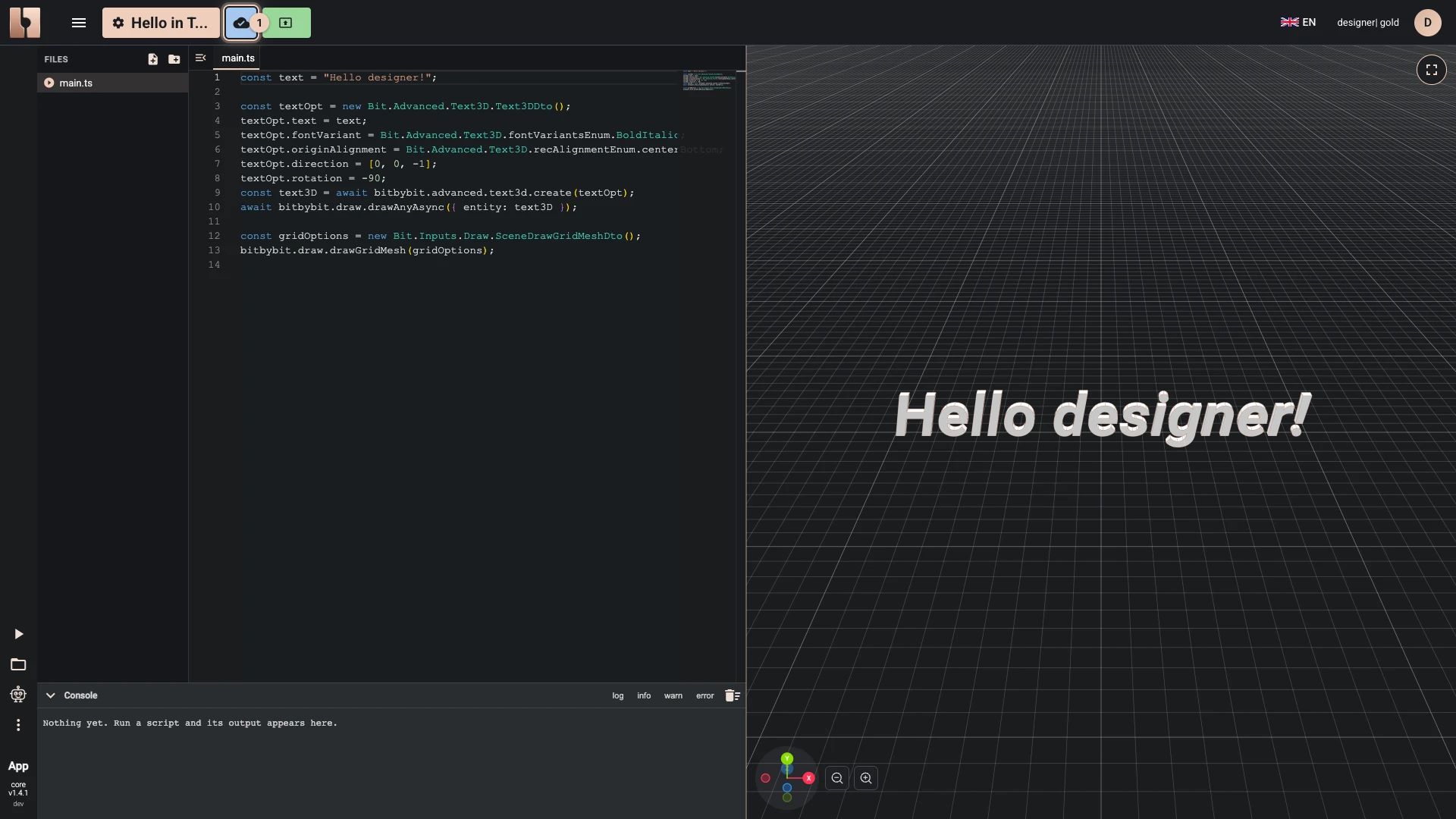The height and width of the screenshot is (819, 1456).
Task: Toggle the warn console filter
Action: [673, 695]
